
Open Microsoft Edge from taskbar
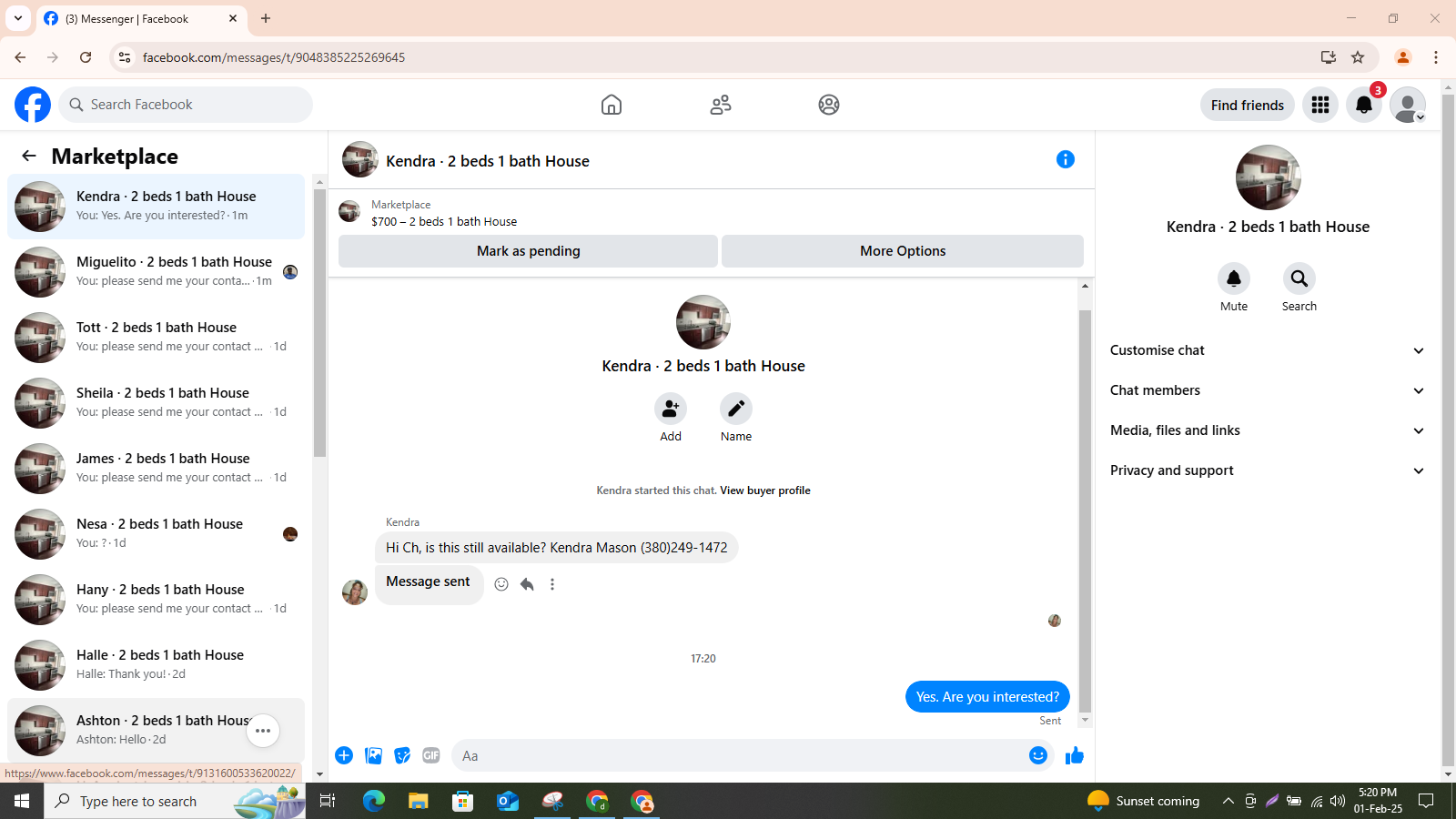pos(374,801)
